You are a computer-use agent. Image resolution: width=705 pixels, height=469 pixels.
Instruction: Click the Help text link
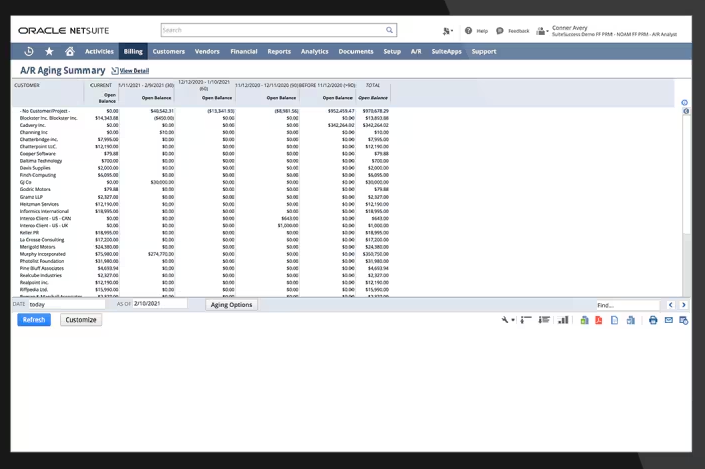[482, 31]
